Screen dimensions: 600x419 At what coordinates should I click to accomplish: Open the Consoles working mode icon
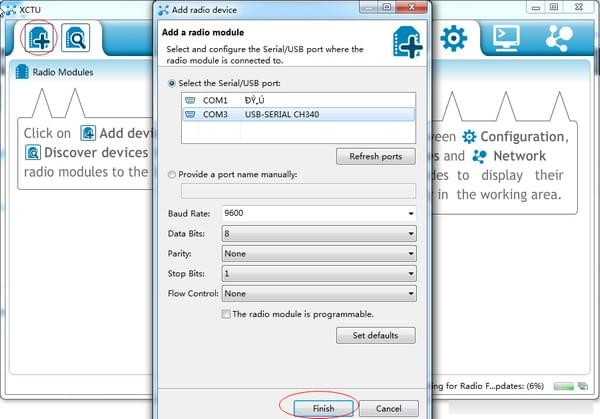pyautogui.click(x=506, y=38)
